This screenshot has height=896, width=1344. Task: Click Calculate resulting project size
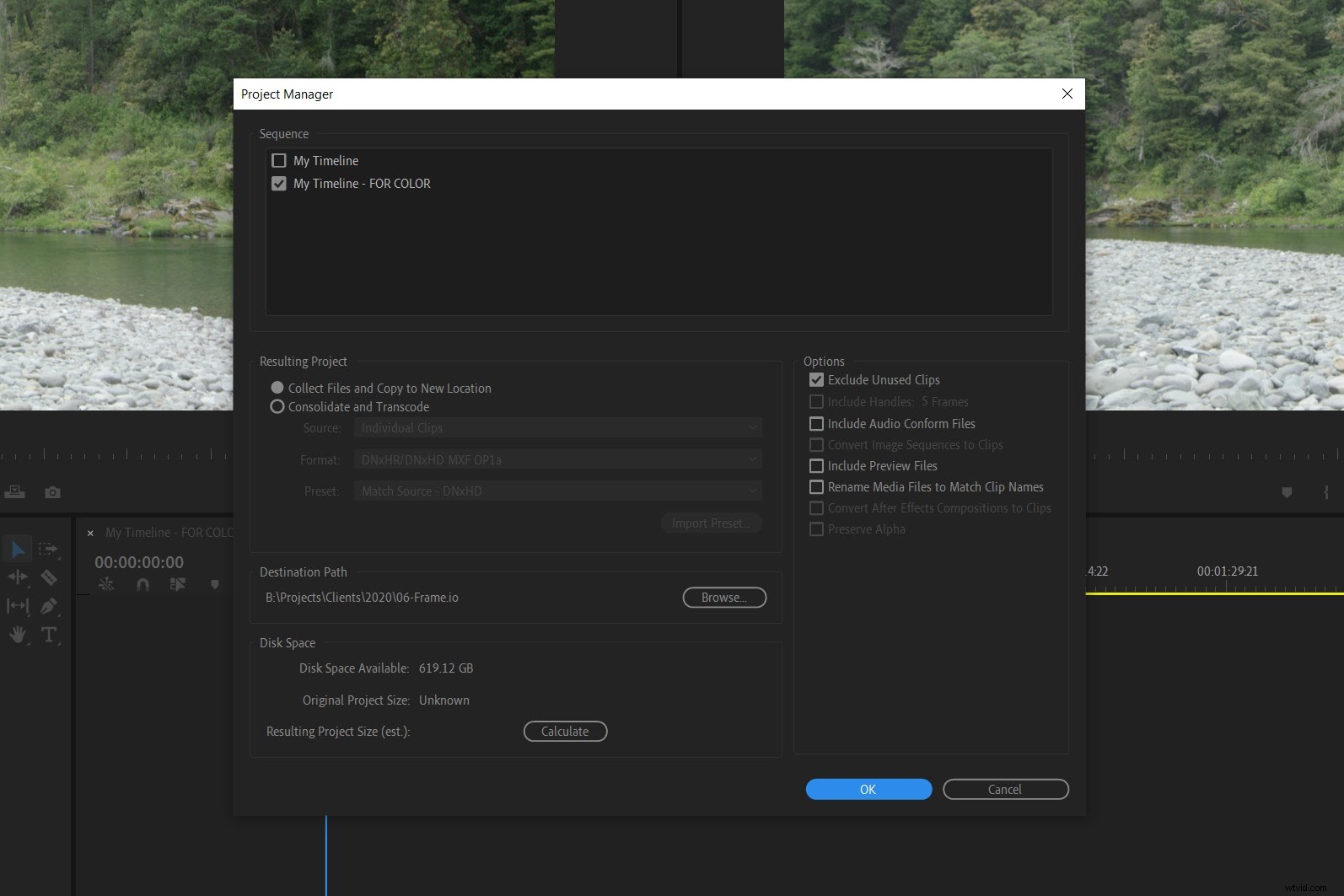pyautogui.click(x=565, y=732)
